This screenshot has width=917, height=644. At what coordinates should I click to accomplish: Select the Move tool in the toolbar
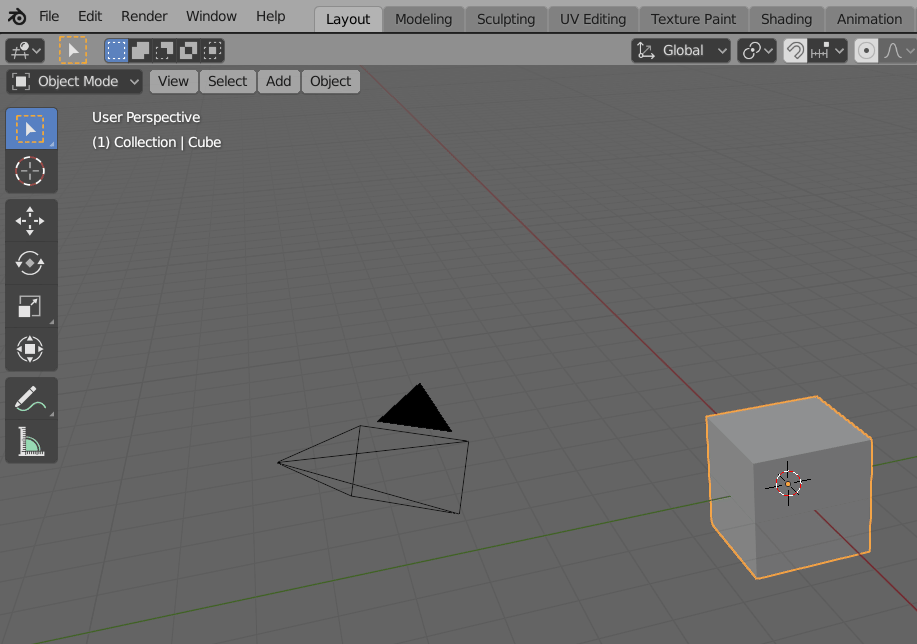tap(31, 220)
